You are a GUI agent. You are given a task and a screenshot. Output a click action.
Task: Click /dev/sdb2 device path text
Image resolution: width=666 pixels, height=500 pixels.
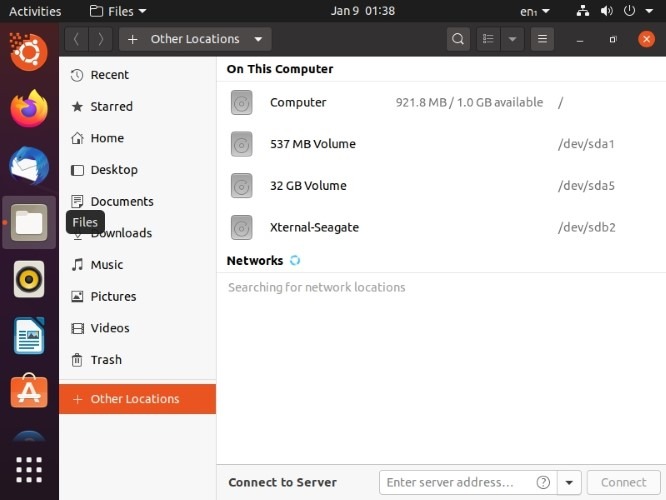point(587,227)
